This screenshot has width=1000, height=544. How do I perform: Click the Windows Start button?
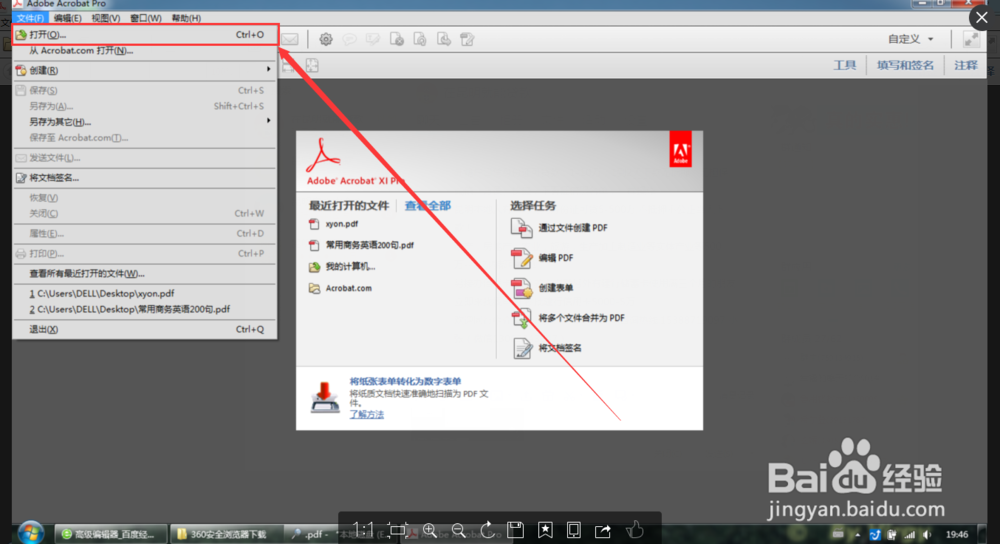click(31, 533)
